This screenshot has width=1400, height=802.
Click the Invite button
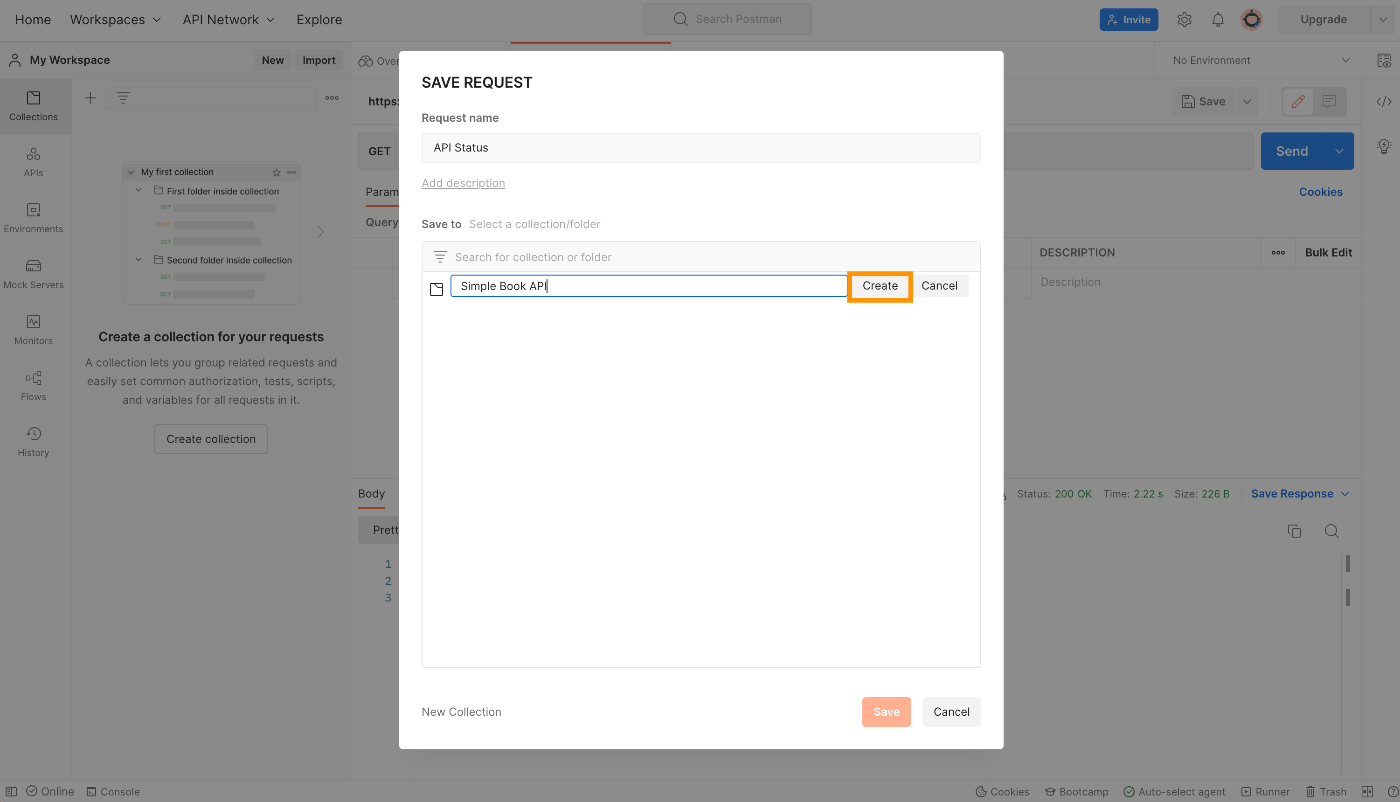tap(1129, 19)
